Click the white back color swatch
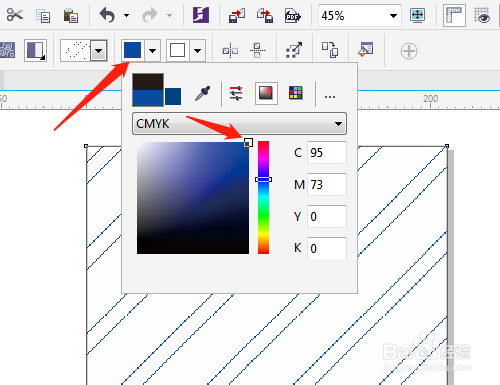The image size is (500, 385). coord(178,51)
